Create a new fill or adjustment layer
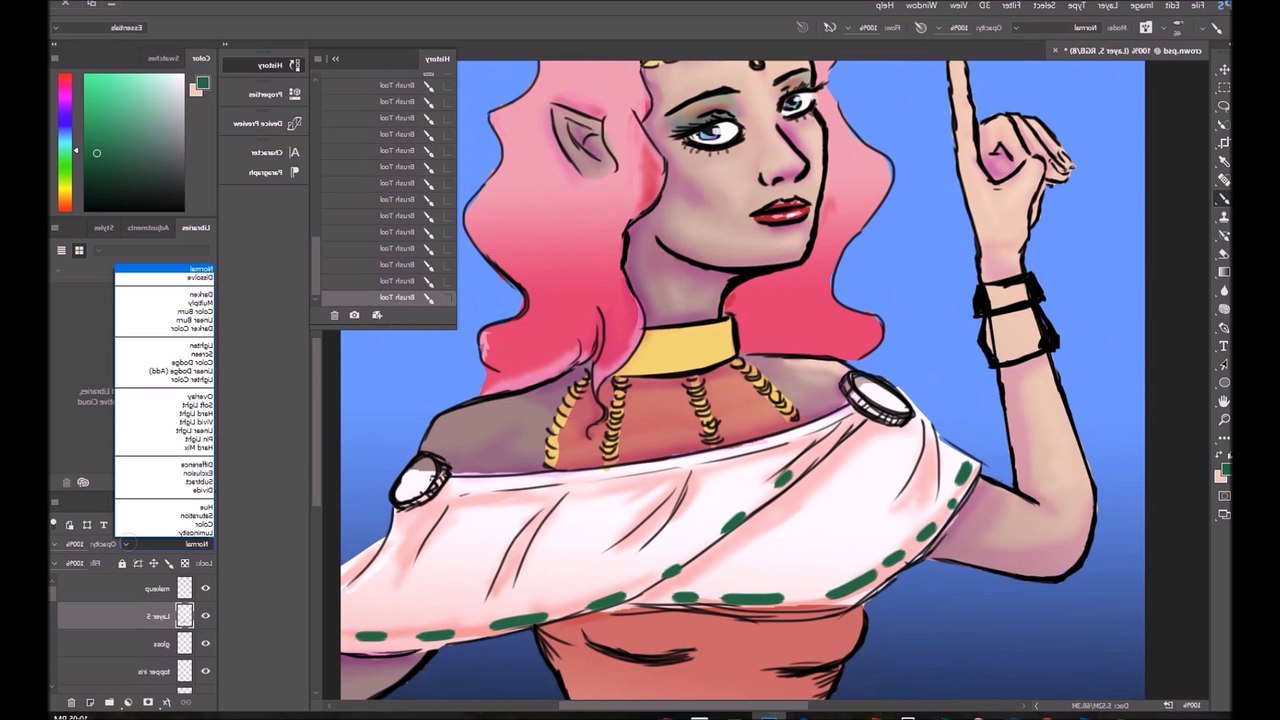This screenshot has height=720, width=1280. click(x=128, y=703)
